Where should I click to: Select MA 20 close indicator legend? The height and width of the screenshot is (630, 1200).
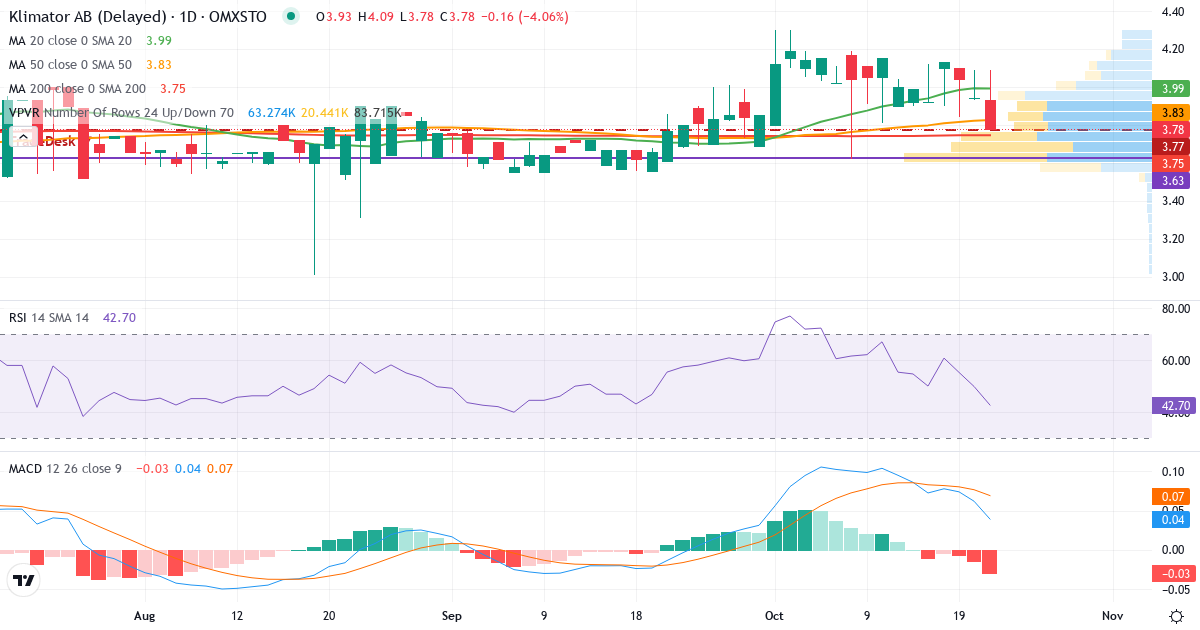69,40
